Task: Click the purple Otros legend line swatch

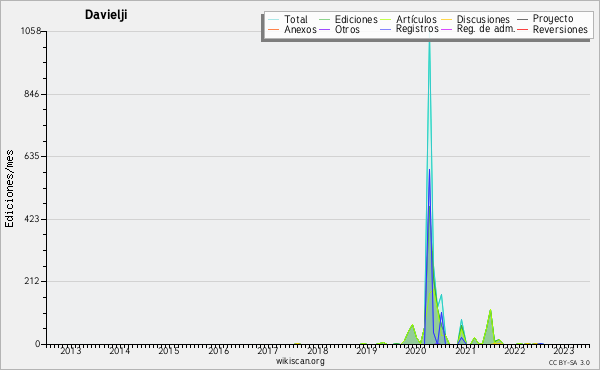Action: point(324,29)
